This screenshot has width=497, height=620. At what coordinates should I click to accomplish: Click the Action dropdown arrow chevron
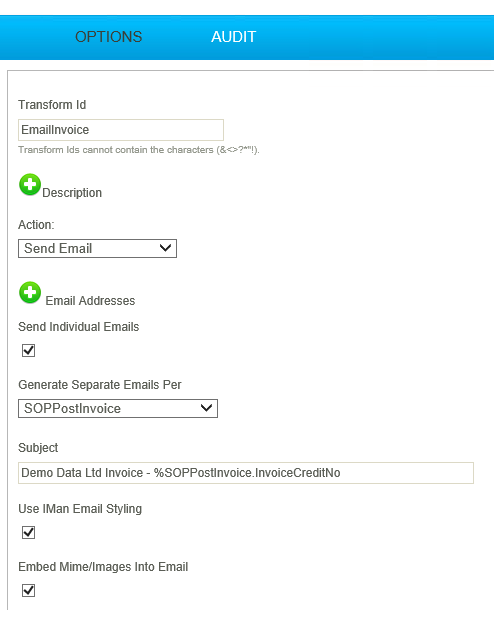pos(165,248)
